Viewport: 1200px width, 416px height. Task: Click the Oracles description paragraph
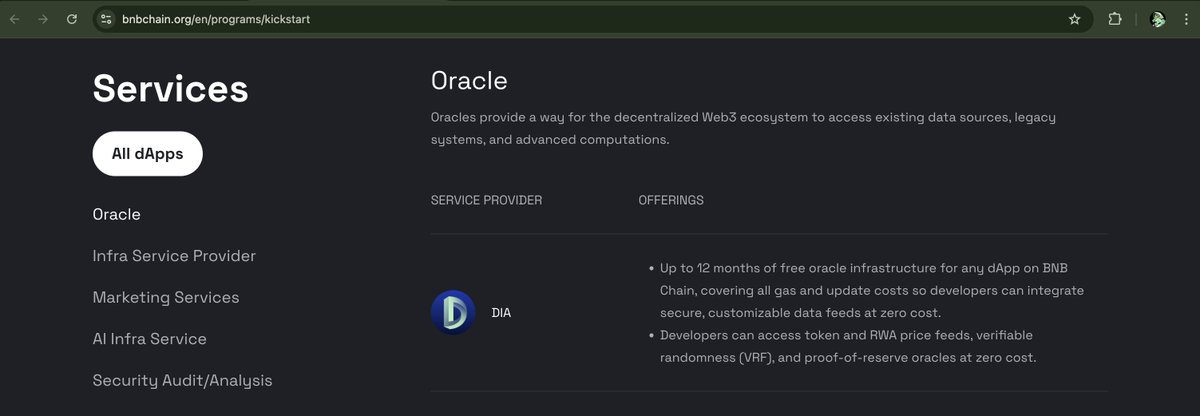(x=743, y=129)
